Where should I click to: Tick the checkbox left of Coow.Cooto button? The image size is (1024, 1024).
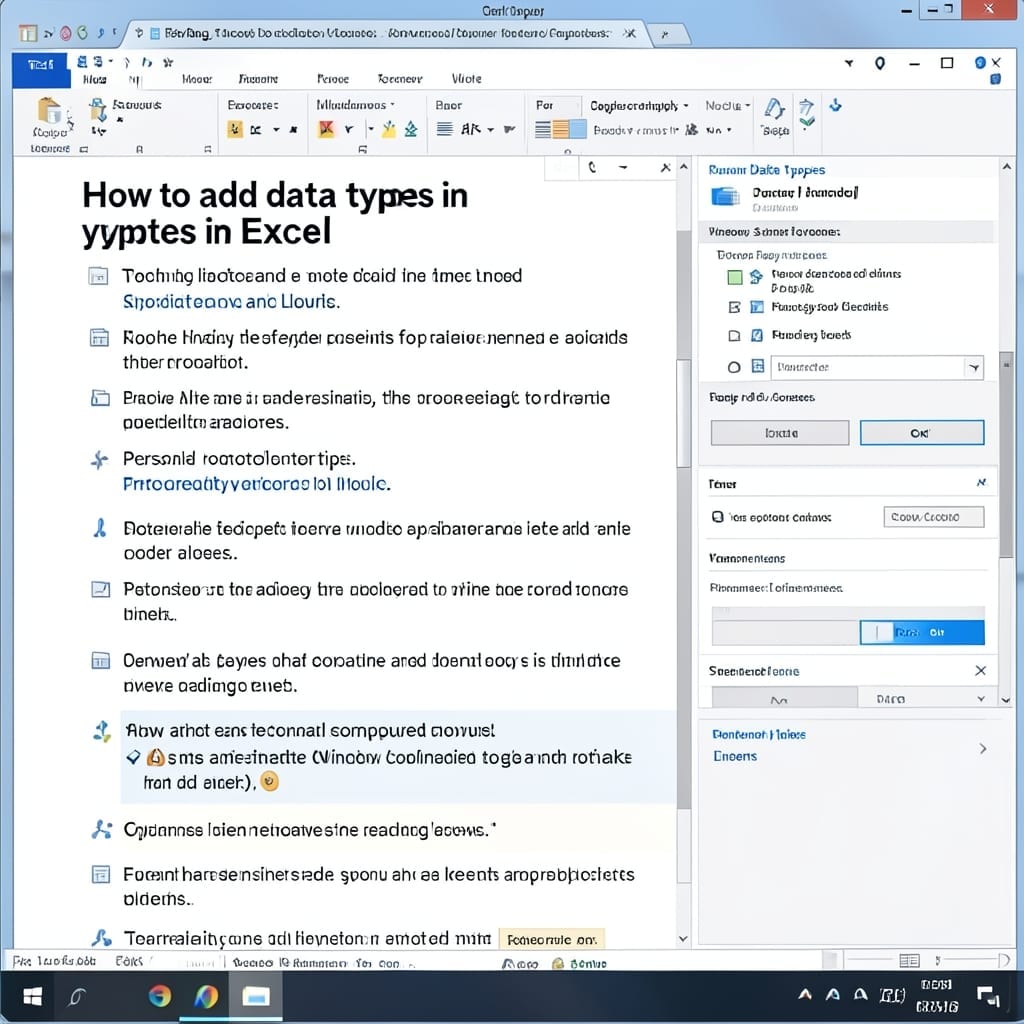[x=718, y=517]
